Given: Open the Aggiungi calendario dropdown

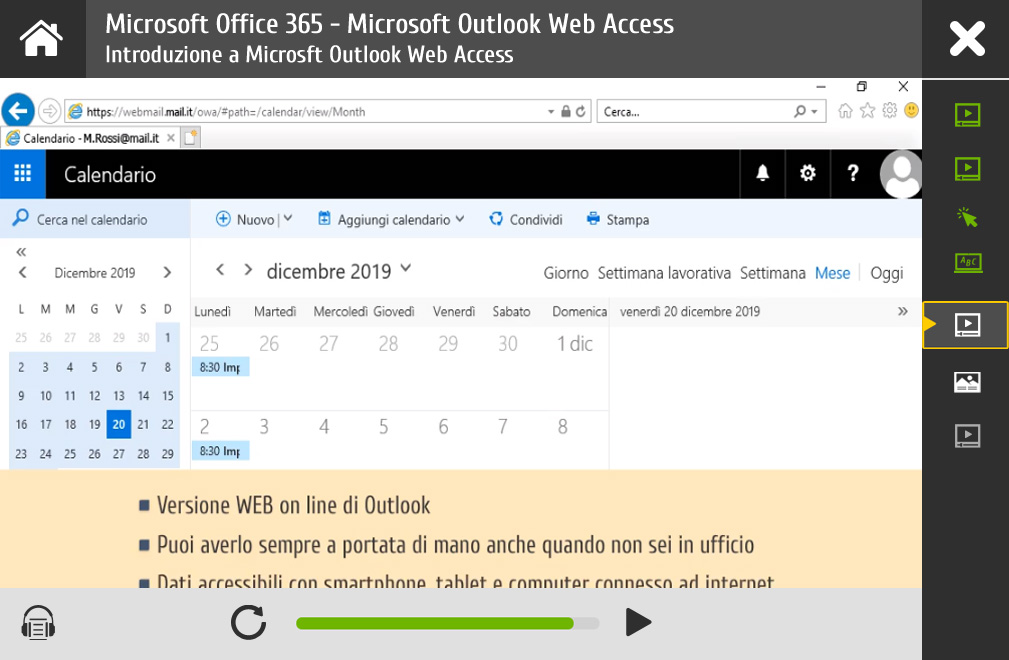Looking at the screenshot, I should click(391, 219).
